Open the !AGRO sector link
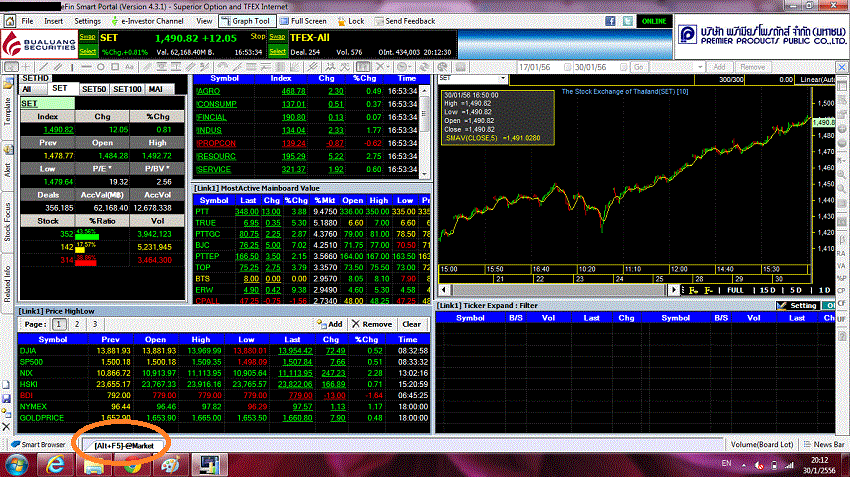850x477 pixels. pyautogui.click(x=208, y=91)
